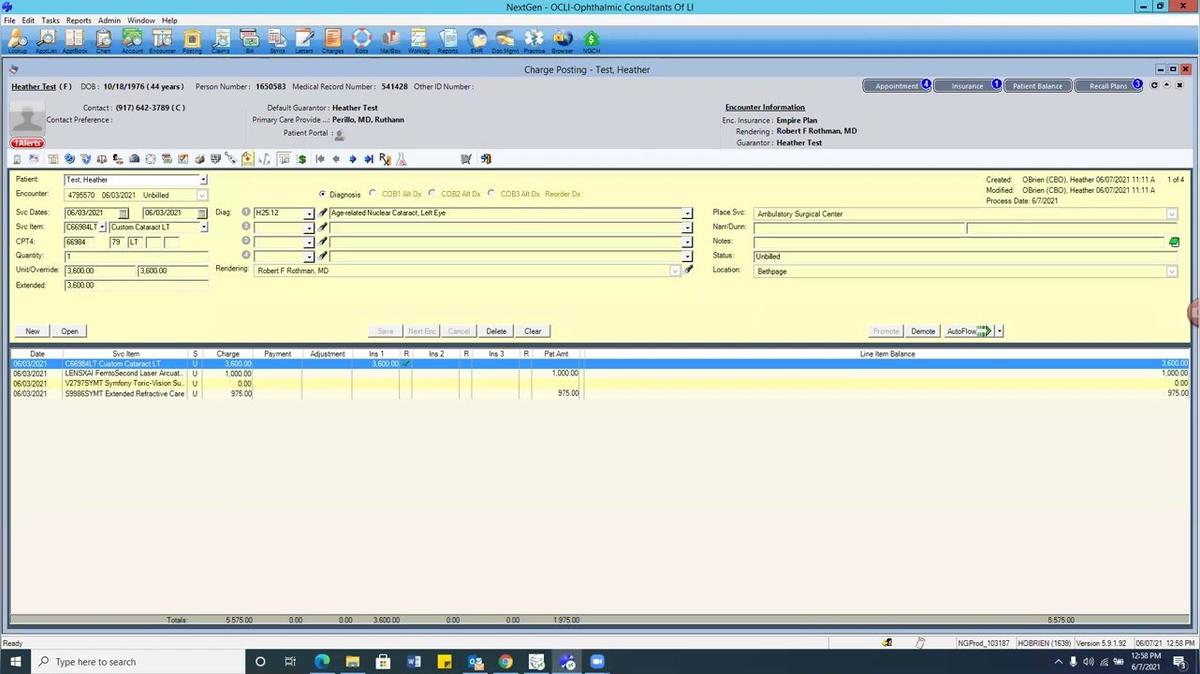Viewport: 1200px width, 674px height.
Task: Click the New button
Action: [31, 331]
